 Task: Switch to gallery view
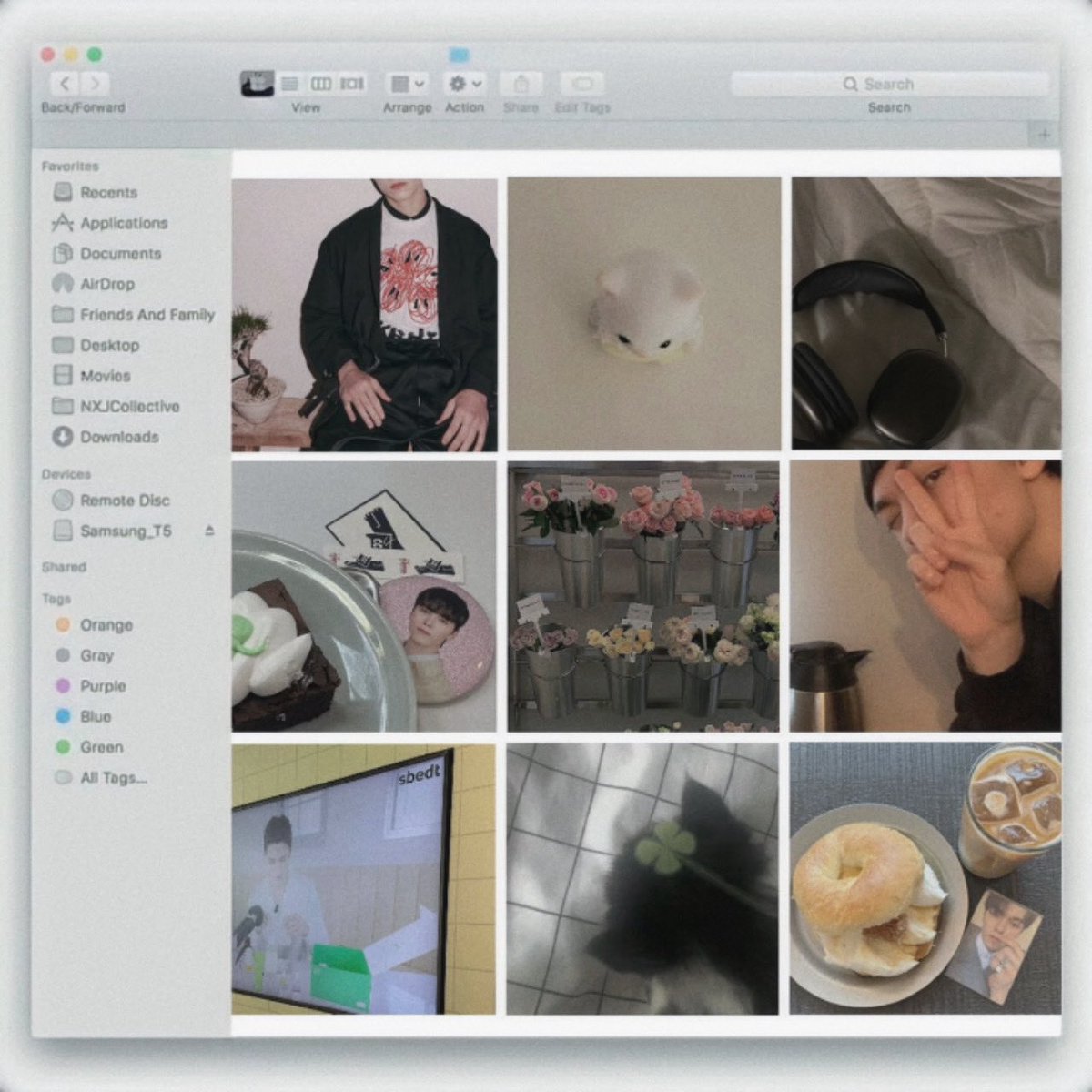point(352,84)
